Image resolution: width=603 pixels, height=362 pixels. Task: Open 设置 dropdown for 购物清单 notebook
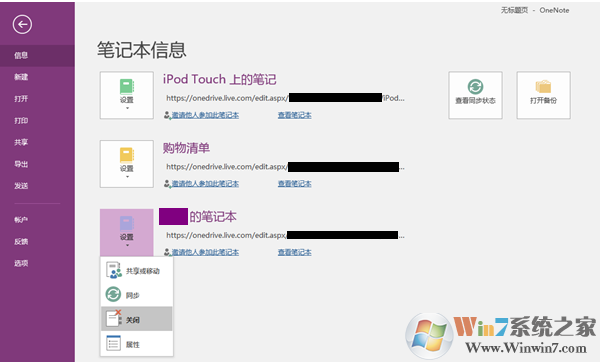[127, 164]
